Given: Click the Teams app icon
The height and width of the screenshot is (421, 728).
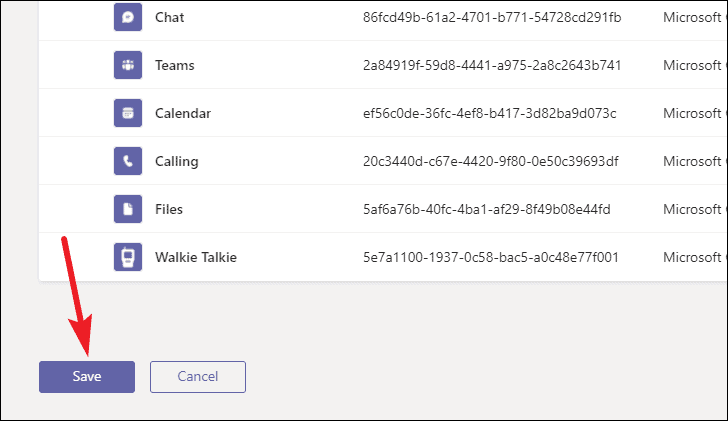Looking at the screenshot, I should pos(128,66).
